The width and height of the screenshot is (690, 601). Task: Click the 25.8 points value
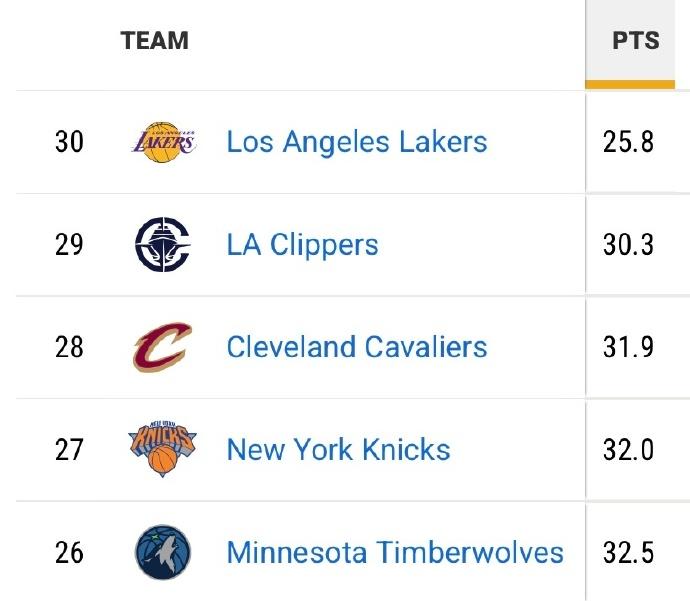(628, 142)
